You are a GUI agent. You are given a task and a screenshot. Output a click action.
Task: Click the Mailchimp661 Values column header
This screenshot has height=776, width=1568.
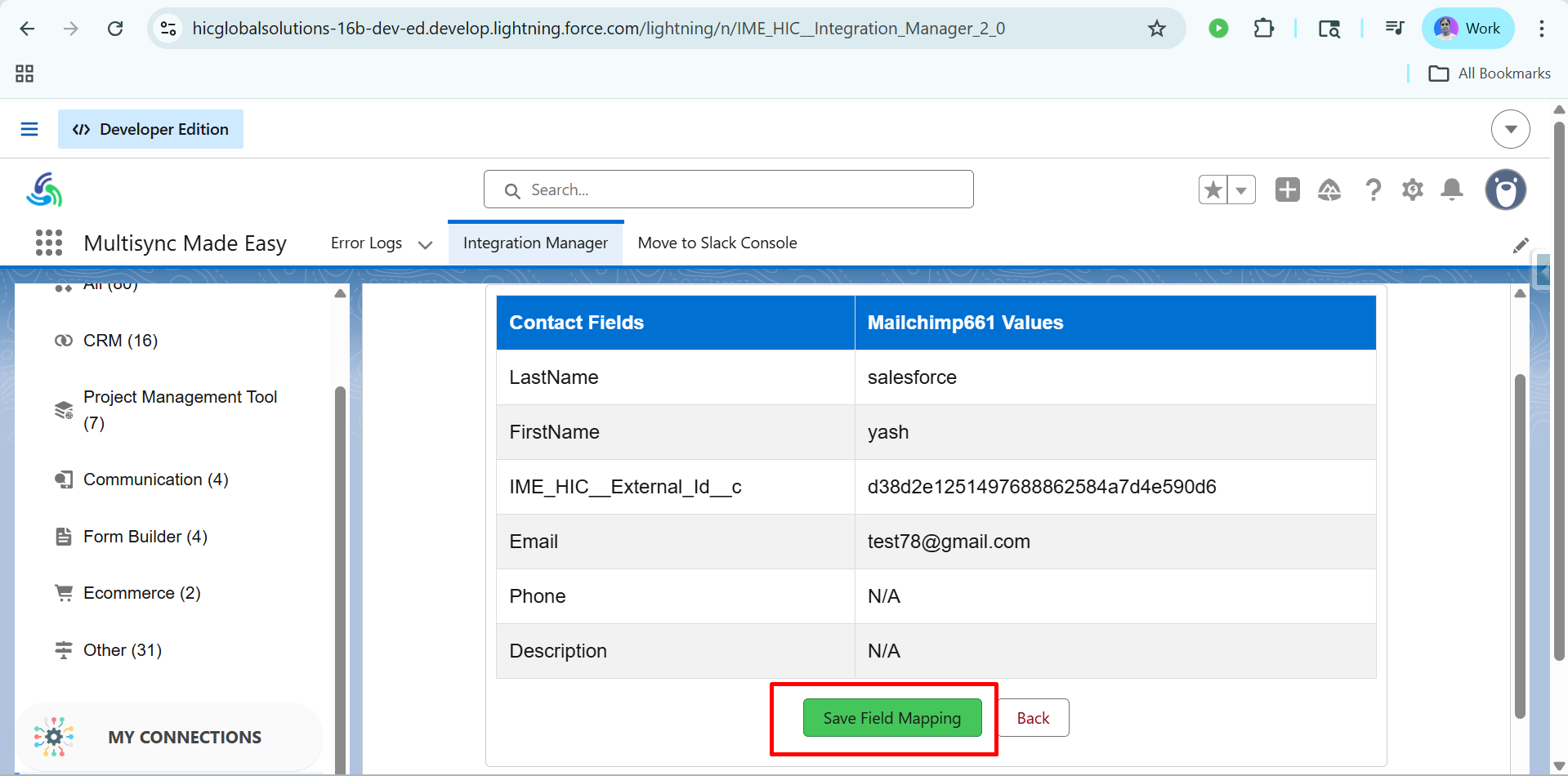click(x=1115, y=323)
